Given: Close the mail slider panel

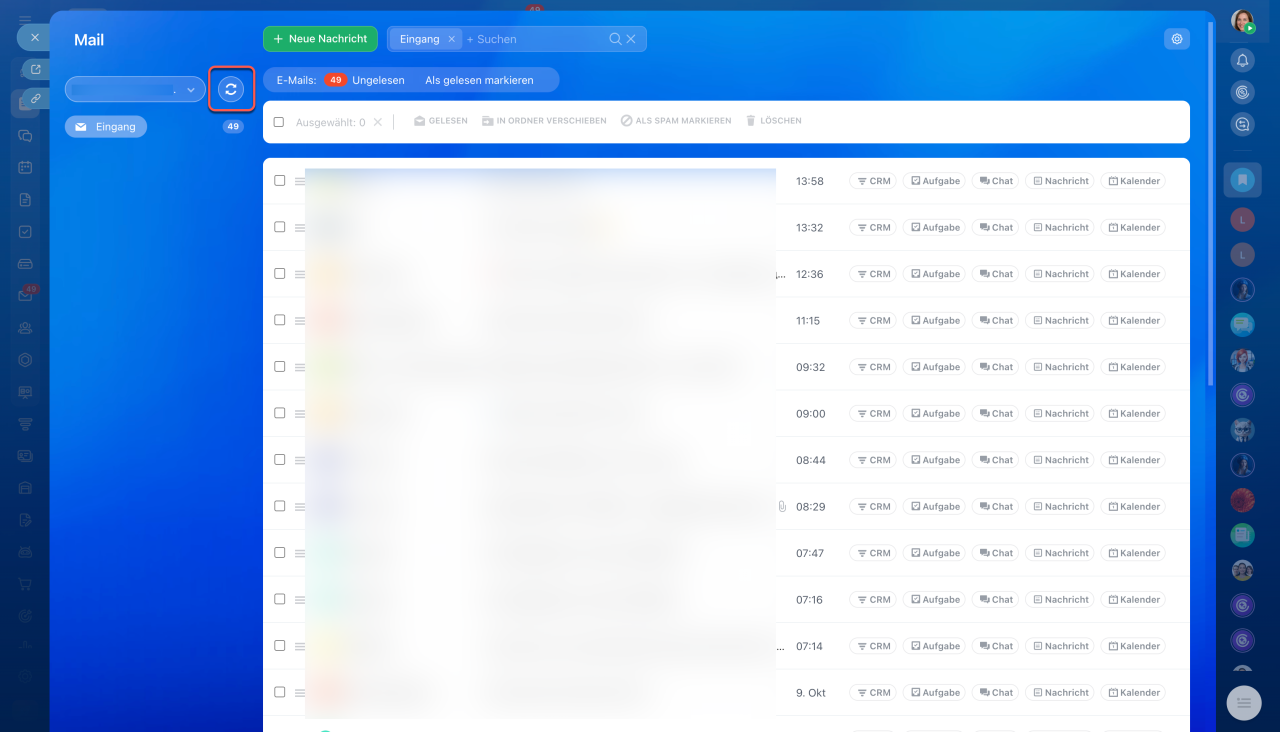Looking at the screenshot, I should 34,37.
